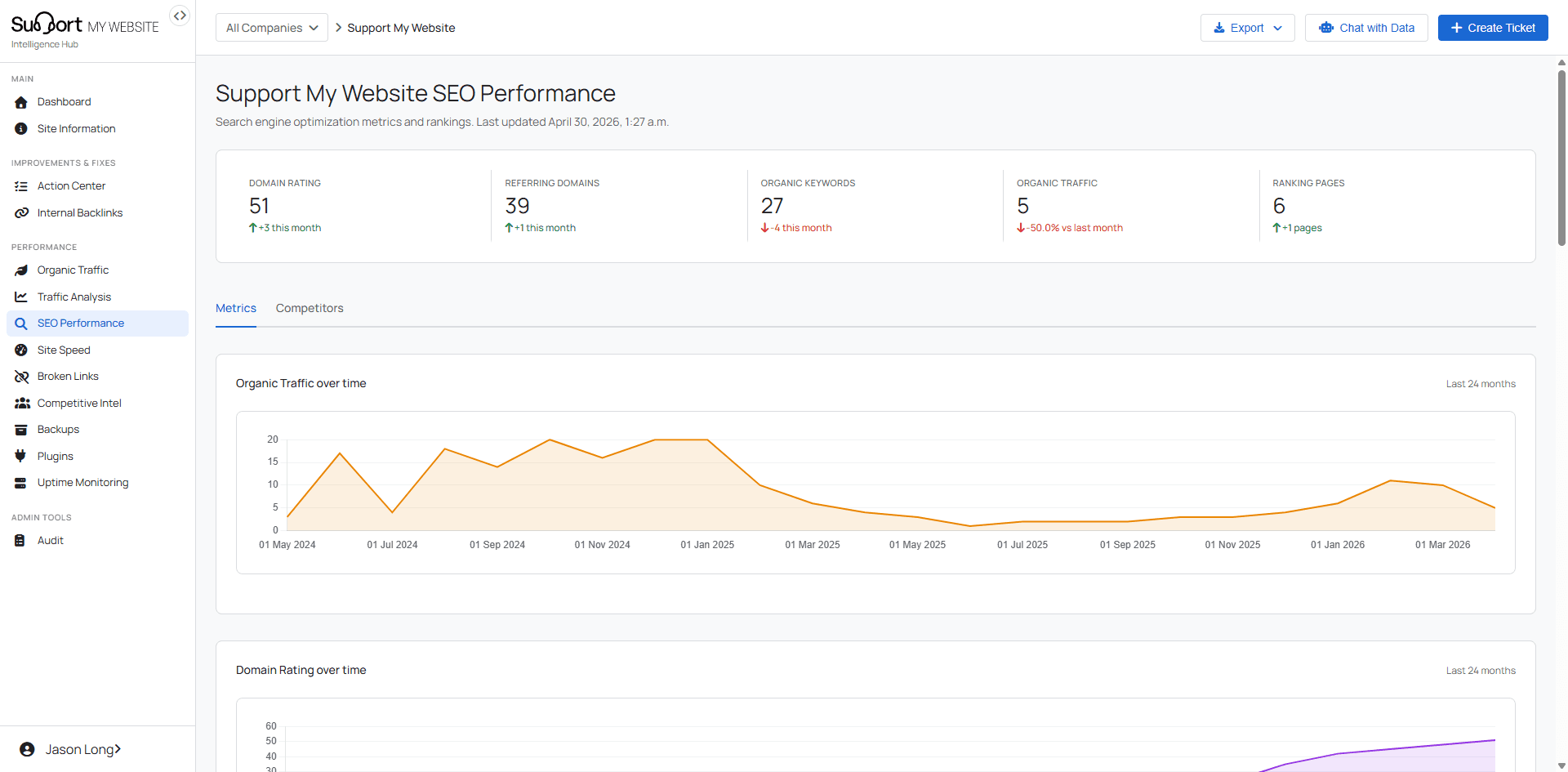Screen dimensions: 1568x772
Task: Click the scrollbar up arrow
Action: tap(1561, 62)
